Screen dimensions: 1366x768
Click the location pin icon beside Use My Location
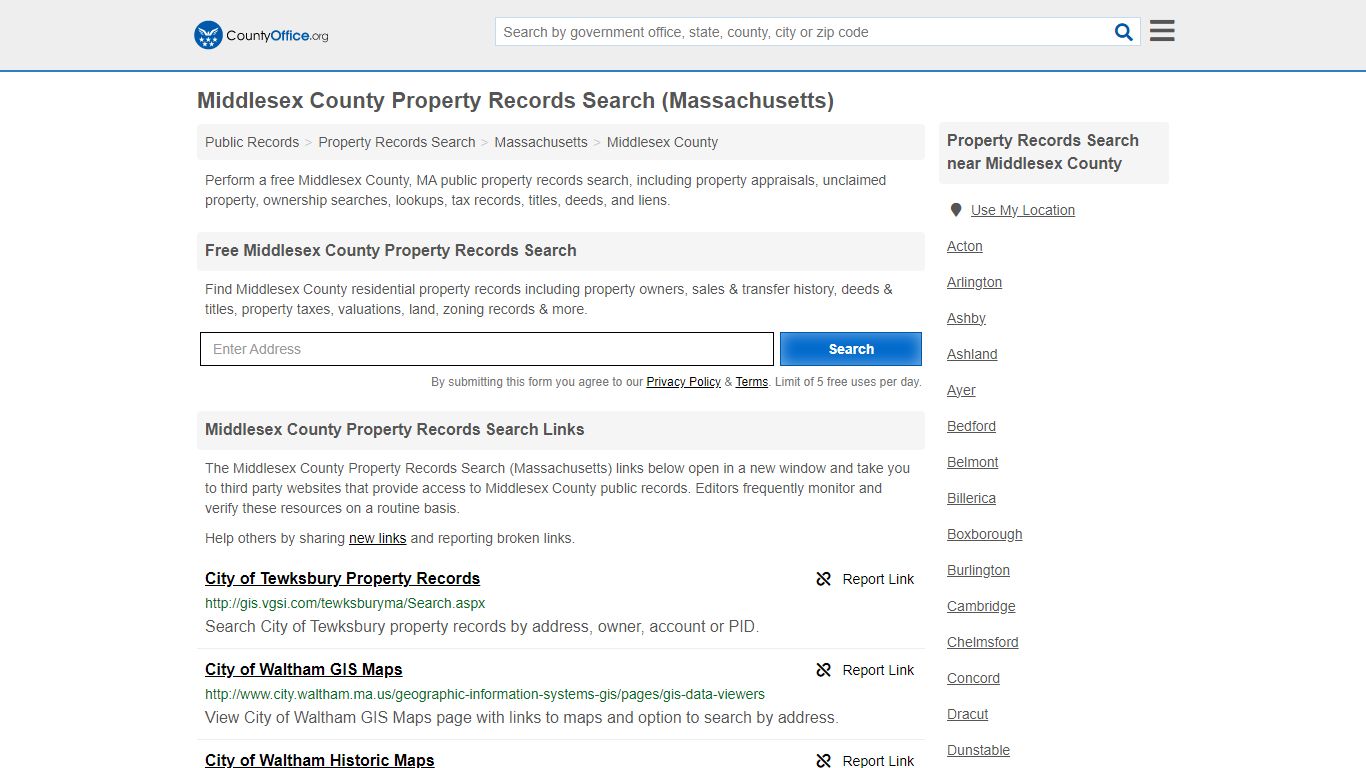pos(955,210)
